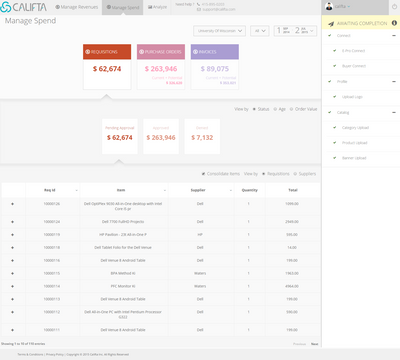Click the checkmark next to Banner Upload
Image resolution: width=400 pixels, height=360 pixels.
coord(335,158)
